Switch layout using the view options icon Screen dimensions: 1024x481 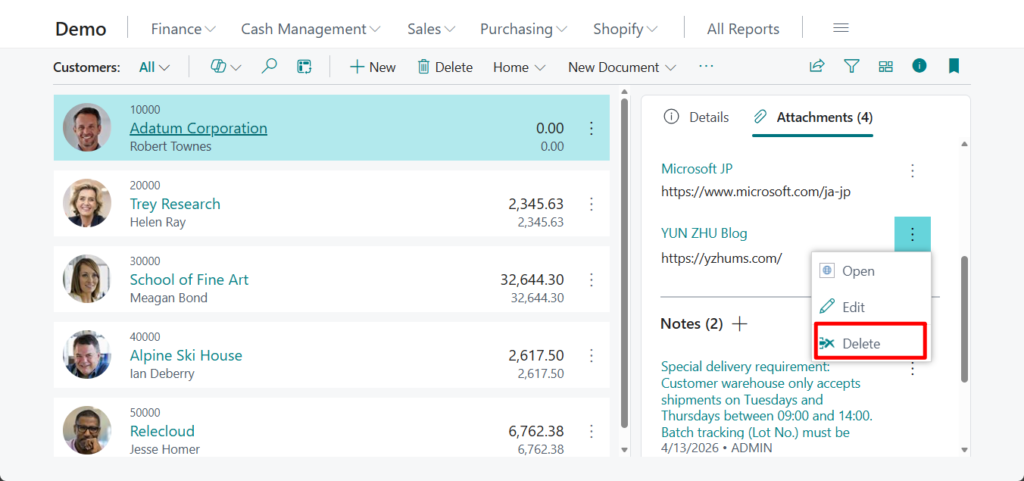[x=885, y=67]
